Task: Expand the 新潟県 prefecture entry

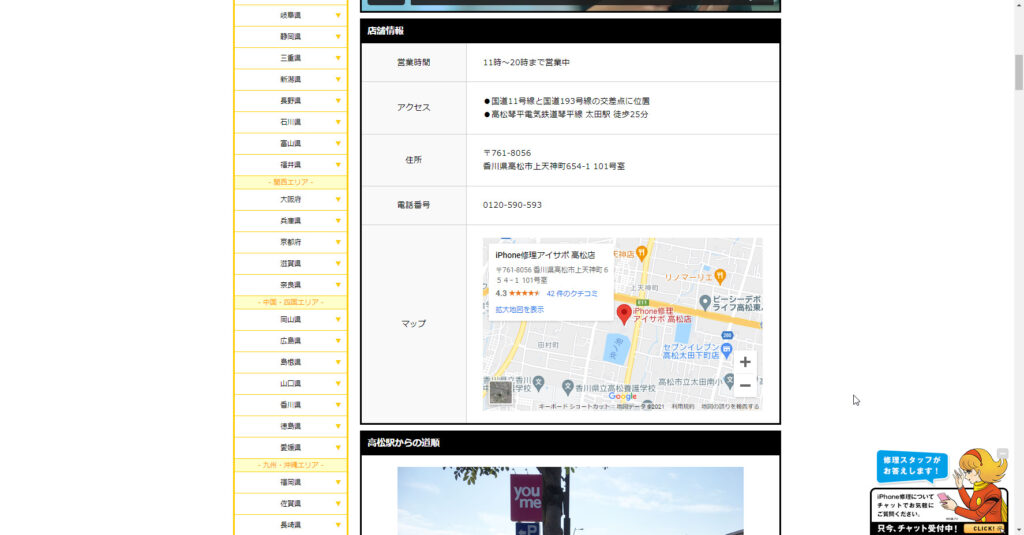Action: (291, 79)
